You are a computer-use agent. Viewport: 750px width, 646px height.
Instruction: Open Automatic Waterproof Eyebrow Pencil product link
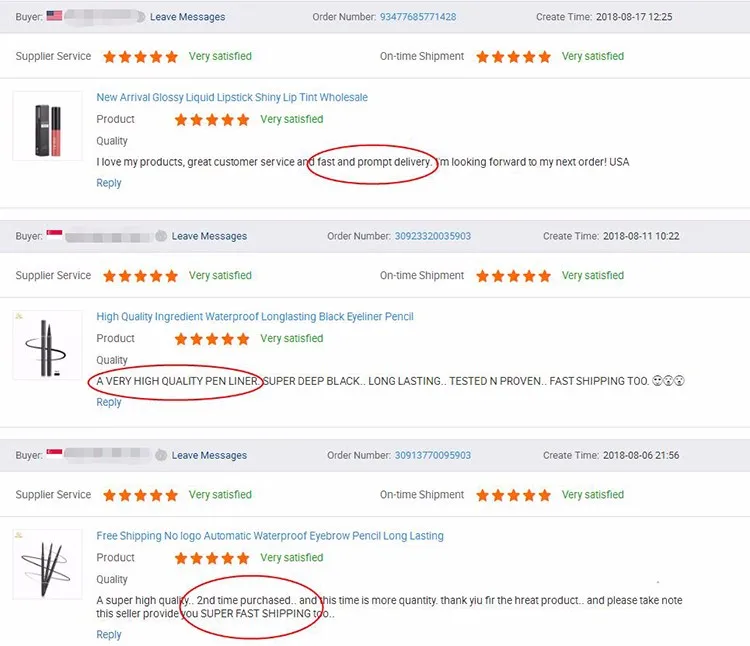click(x=270, y=536)
